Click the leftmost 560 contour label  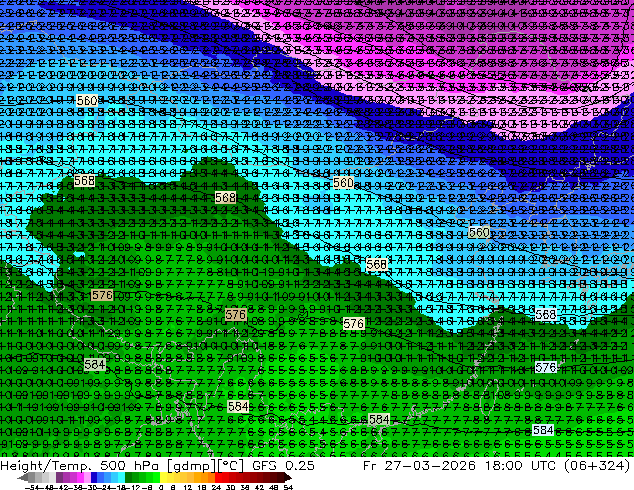[87, 101]
